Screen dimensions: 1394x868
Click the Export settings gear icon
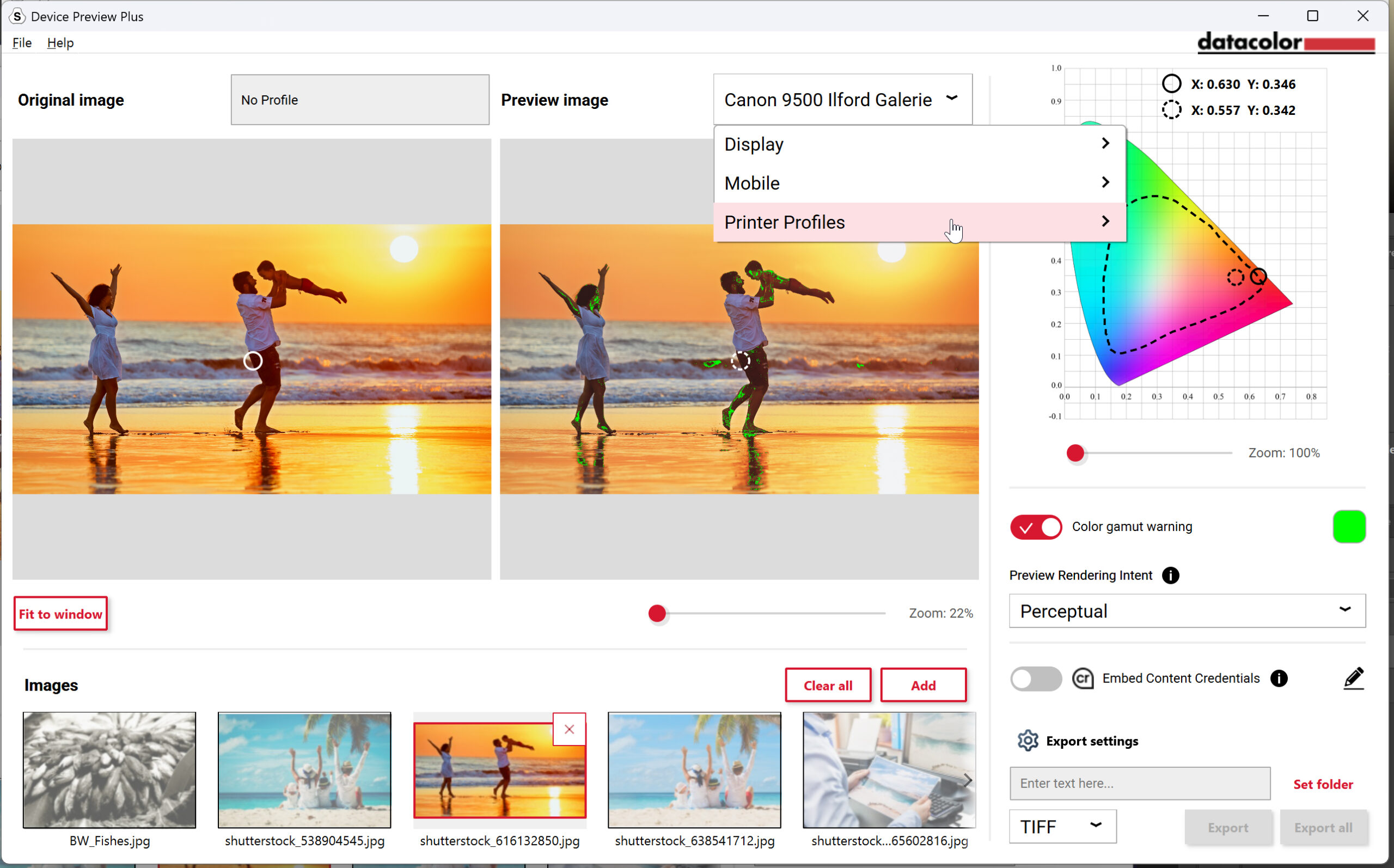pos(1028,741)
